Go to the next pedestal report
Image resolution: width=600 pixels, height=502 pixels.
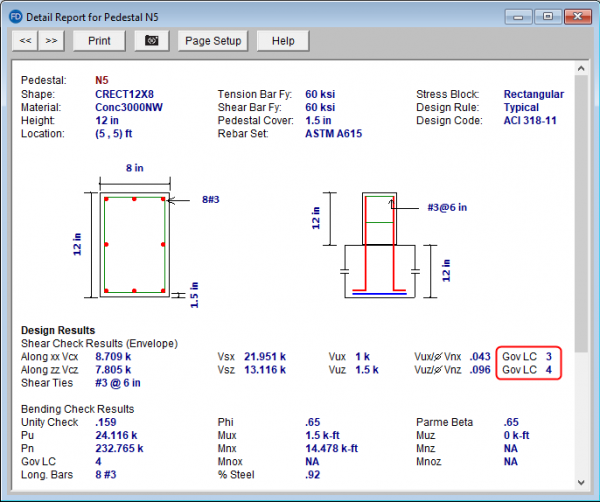[x=51, y=41]
